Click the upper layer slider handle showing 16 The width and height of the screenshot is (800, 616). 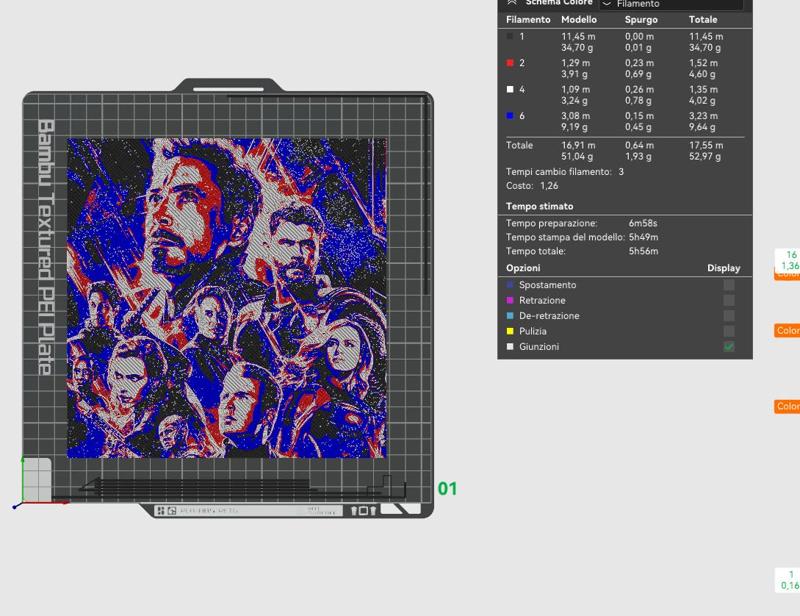(789, 260)
